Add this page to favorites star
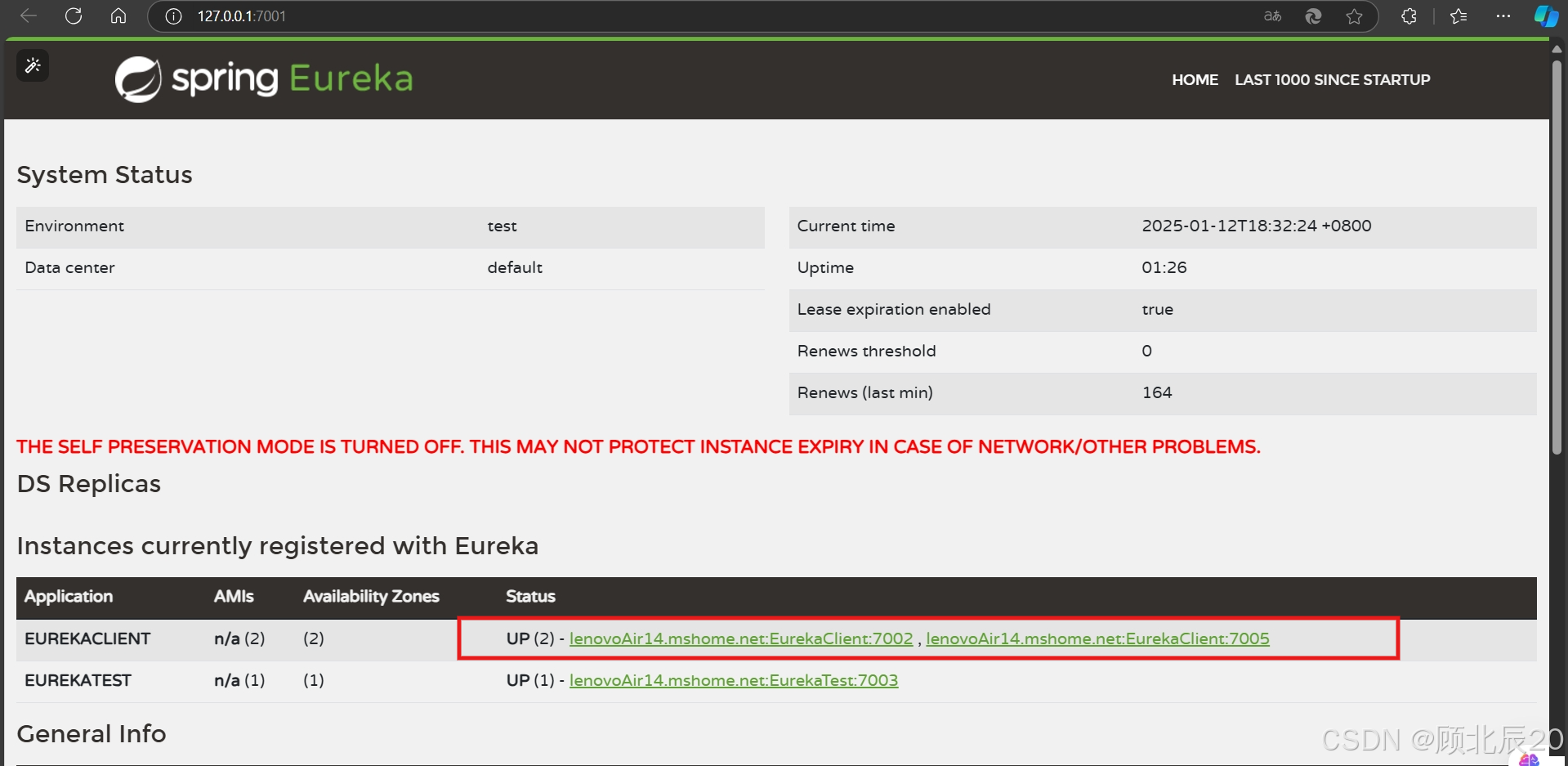1568x766 pixels. (x=1355, y=16)
